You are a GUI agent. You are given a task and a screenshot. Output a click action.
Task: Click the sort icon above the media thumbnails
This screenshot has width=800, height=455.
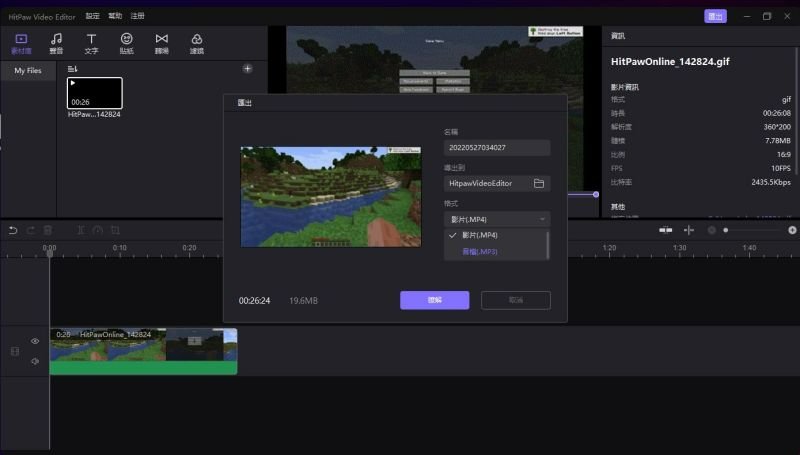pos(72,68)
